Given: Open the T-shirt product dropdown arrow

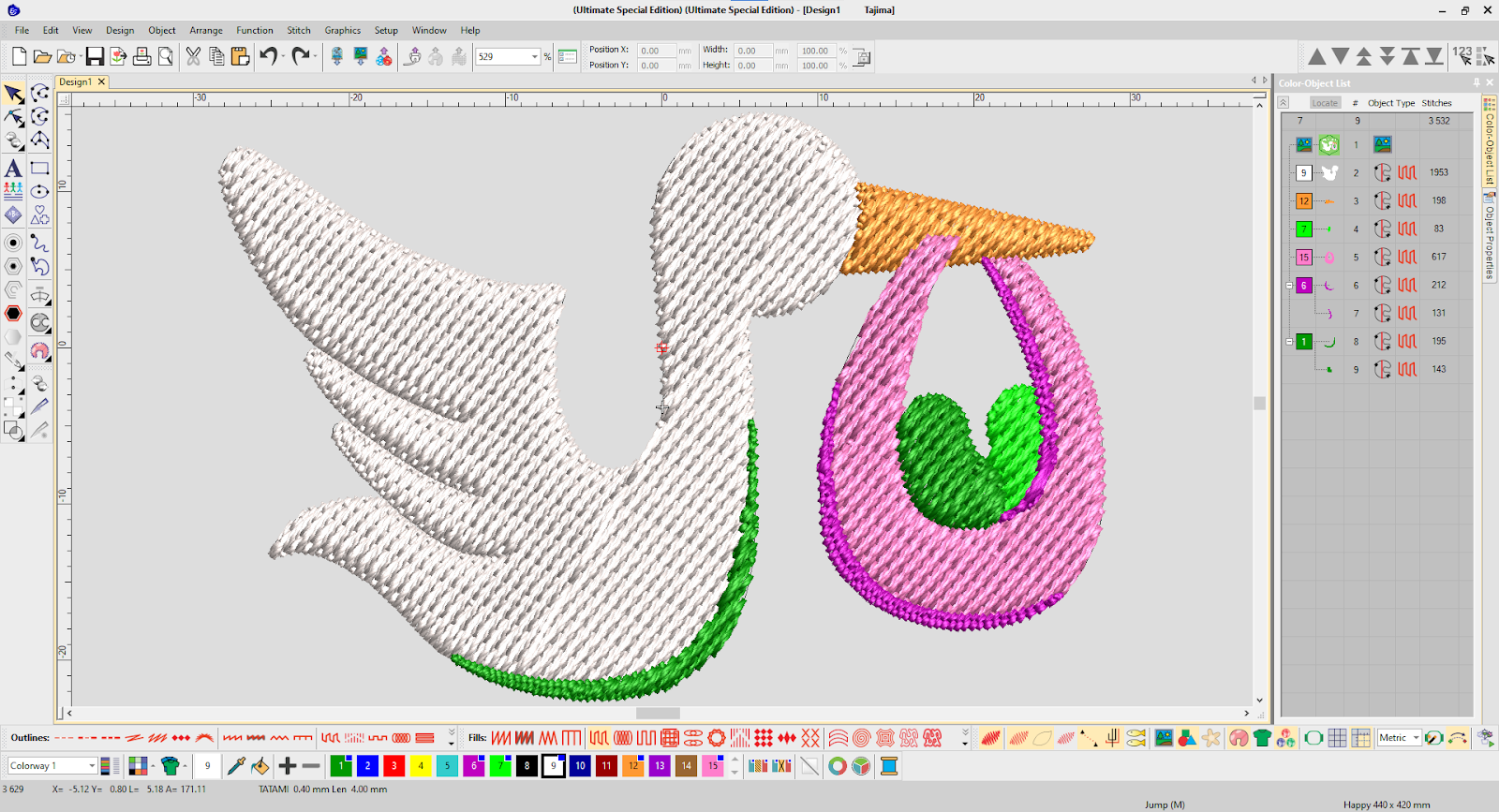Looking at the screenshot, I should coord(185,766).
